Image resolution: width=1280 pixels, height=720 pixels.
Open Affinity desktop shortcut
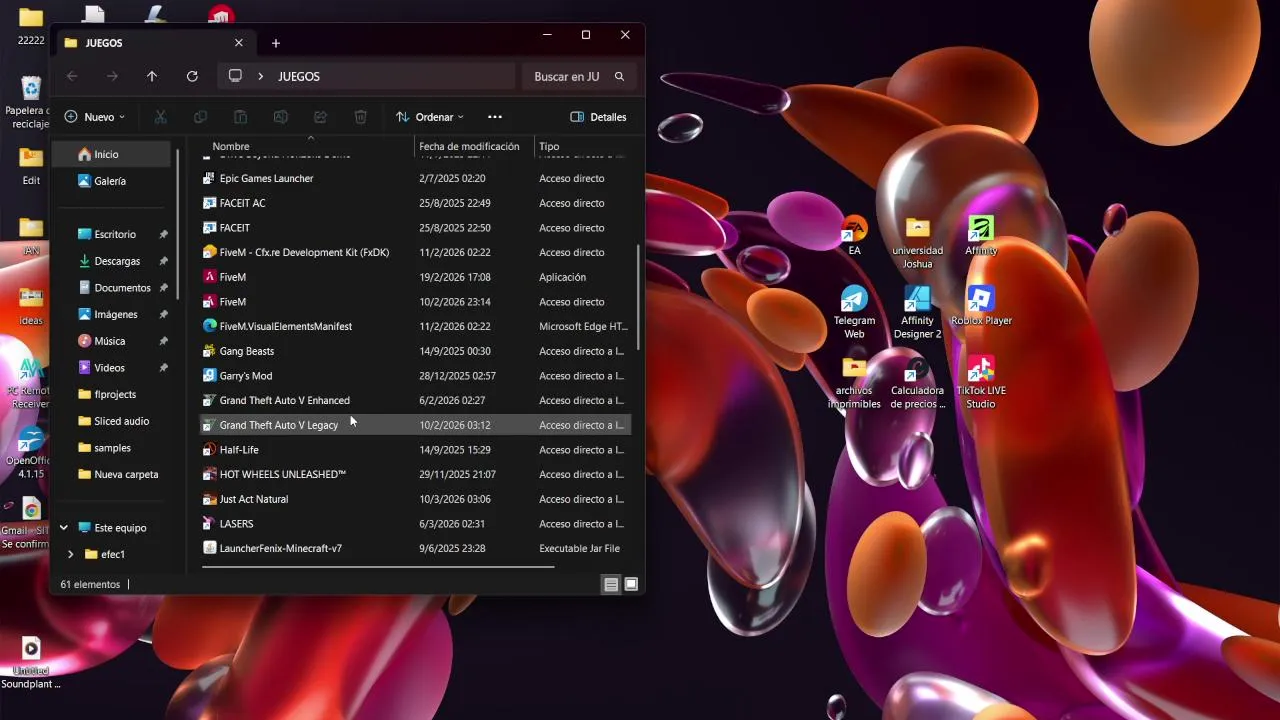click(981, 236)
